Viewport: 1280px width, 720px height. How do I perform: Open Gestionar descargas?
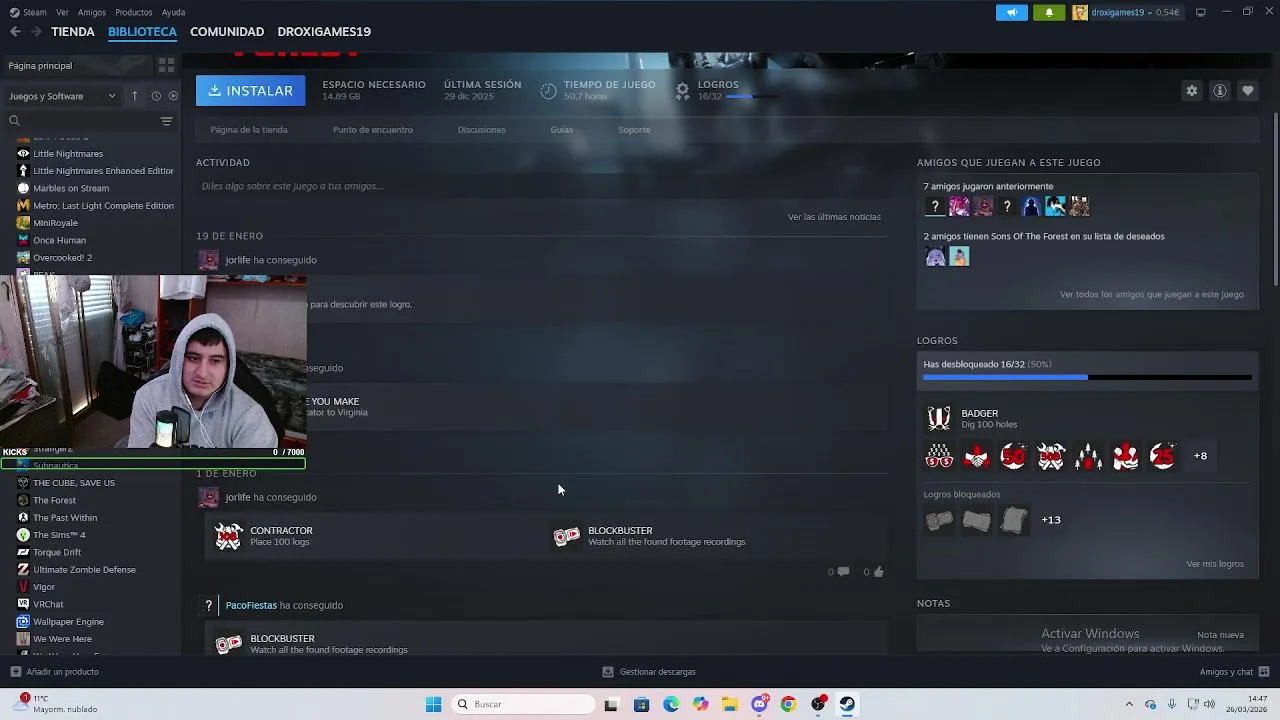point(649,672)
